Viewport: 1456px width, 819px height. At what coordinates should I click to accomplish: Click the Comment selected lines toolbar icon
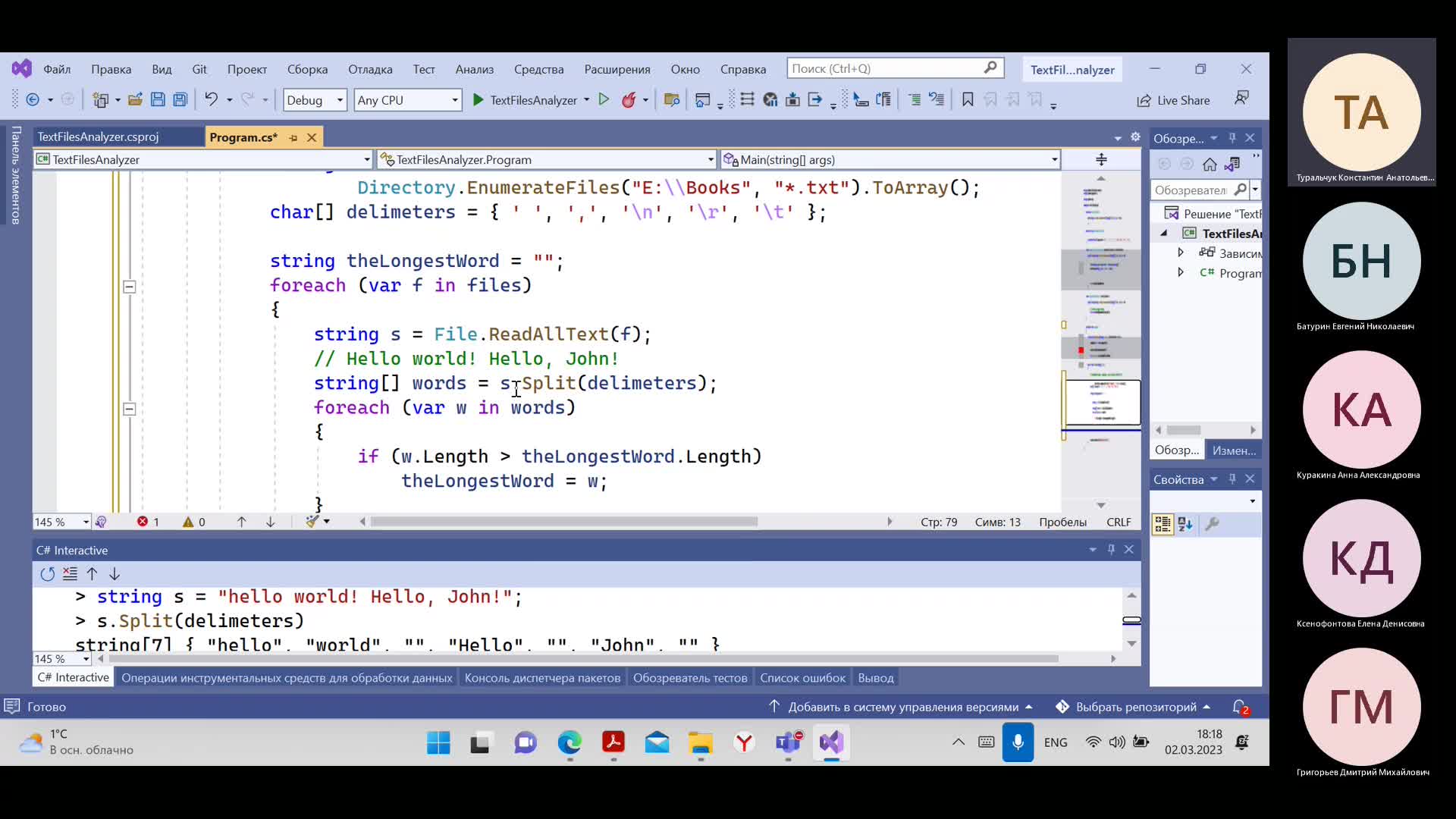coord(915,99)
